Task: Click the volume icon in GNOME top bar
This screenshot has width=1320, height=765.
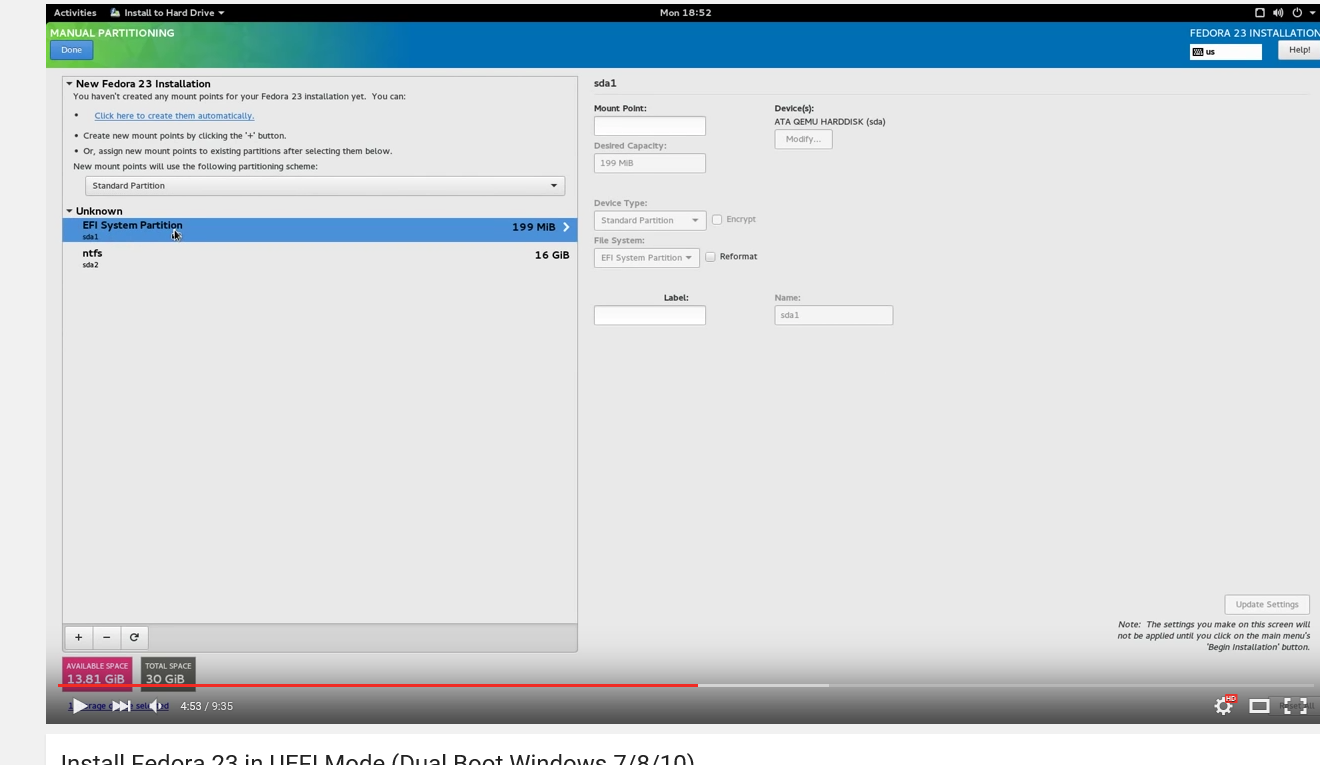Action: 1278,13
